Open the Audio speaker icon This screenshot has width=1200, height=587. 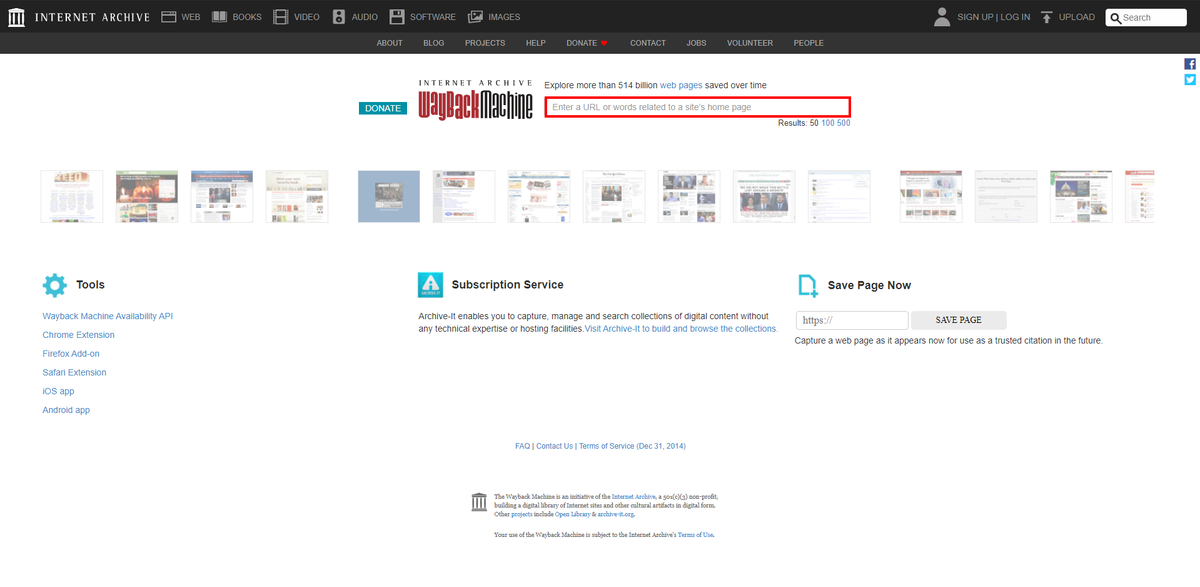coord(339,17)
